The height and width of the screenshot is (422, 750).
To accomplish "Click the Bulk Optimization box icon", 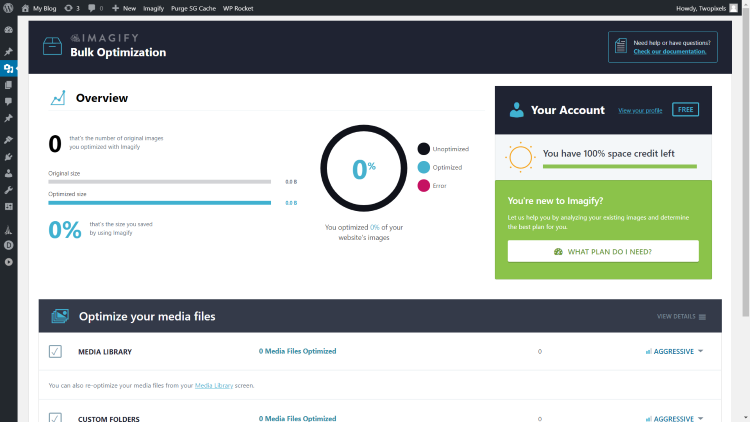I will pyautogui.click(x=52, y=46).
